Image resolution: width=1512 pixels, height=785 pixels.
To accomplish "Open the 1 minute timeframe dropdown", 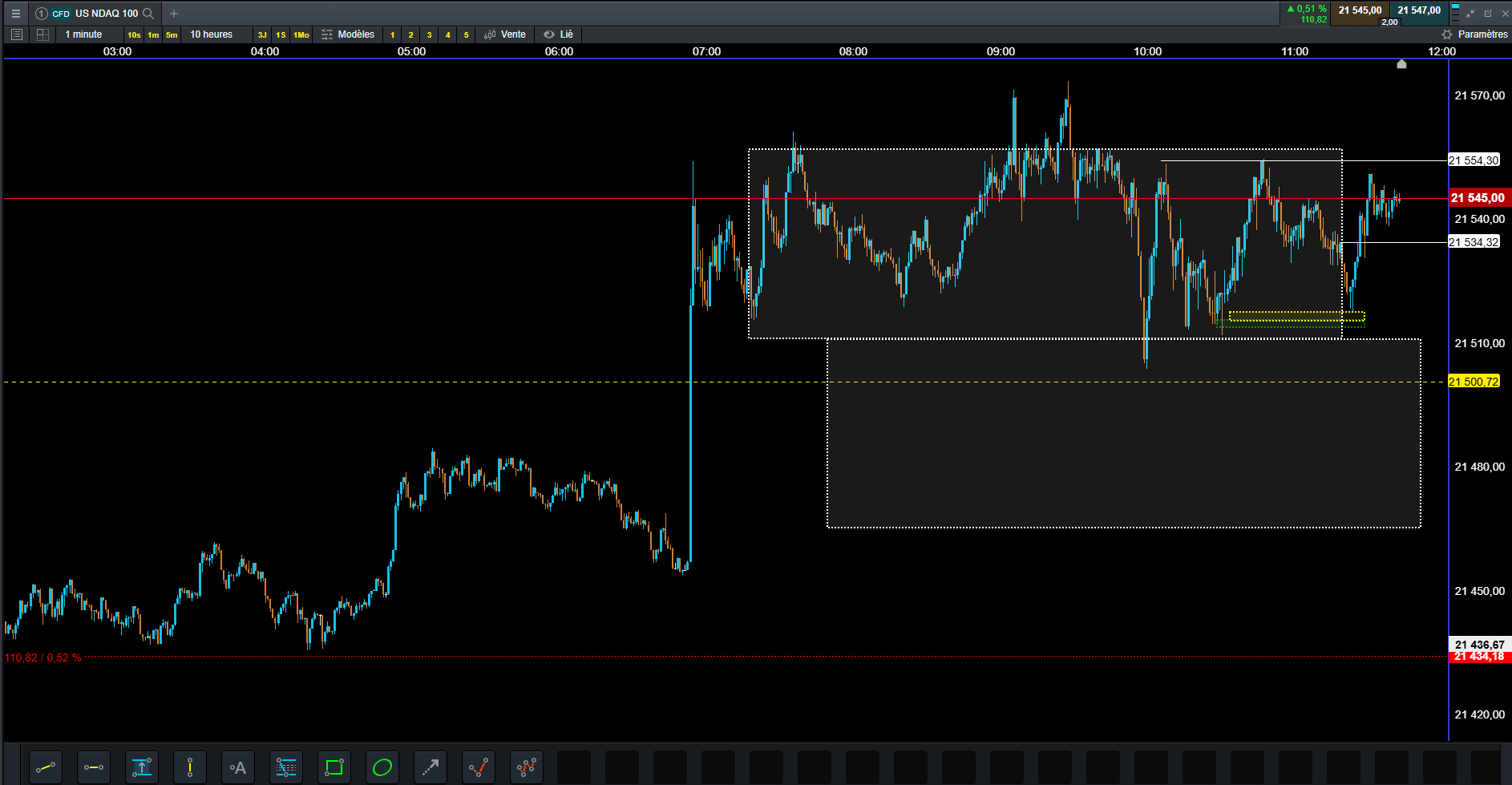I will 83,34.
